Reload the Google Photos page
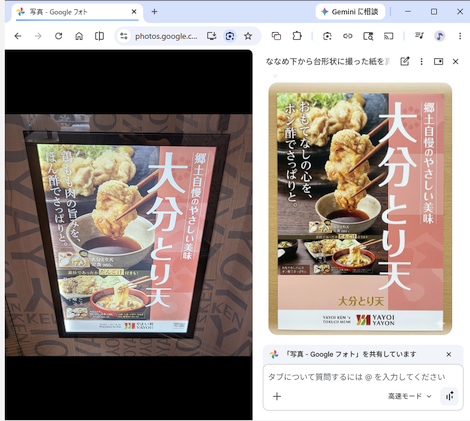Screen dimensions: 470x421 (59, 36)
